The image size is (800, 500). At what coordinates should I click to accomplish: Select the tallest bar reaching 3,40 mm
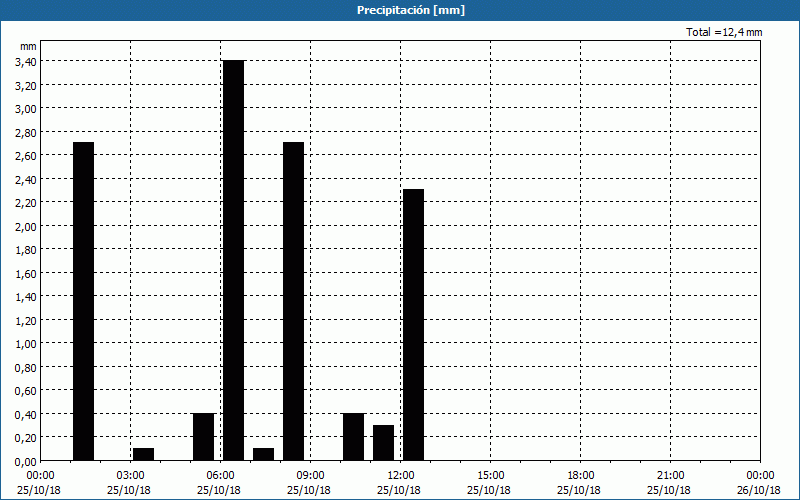pyautogui.click(x=234, y=260)
